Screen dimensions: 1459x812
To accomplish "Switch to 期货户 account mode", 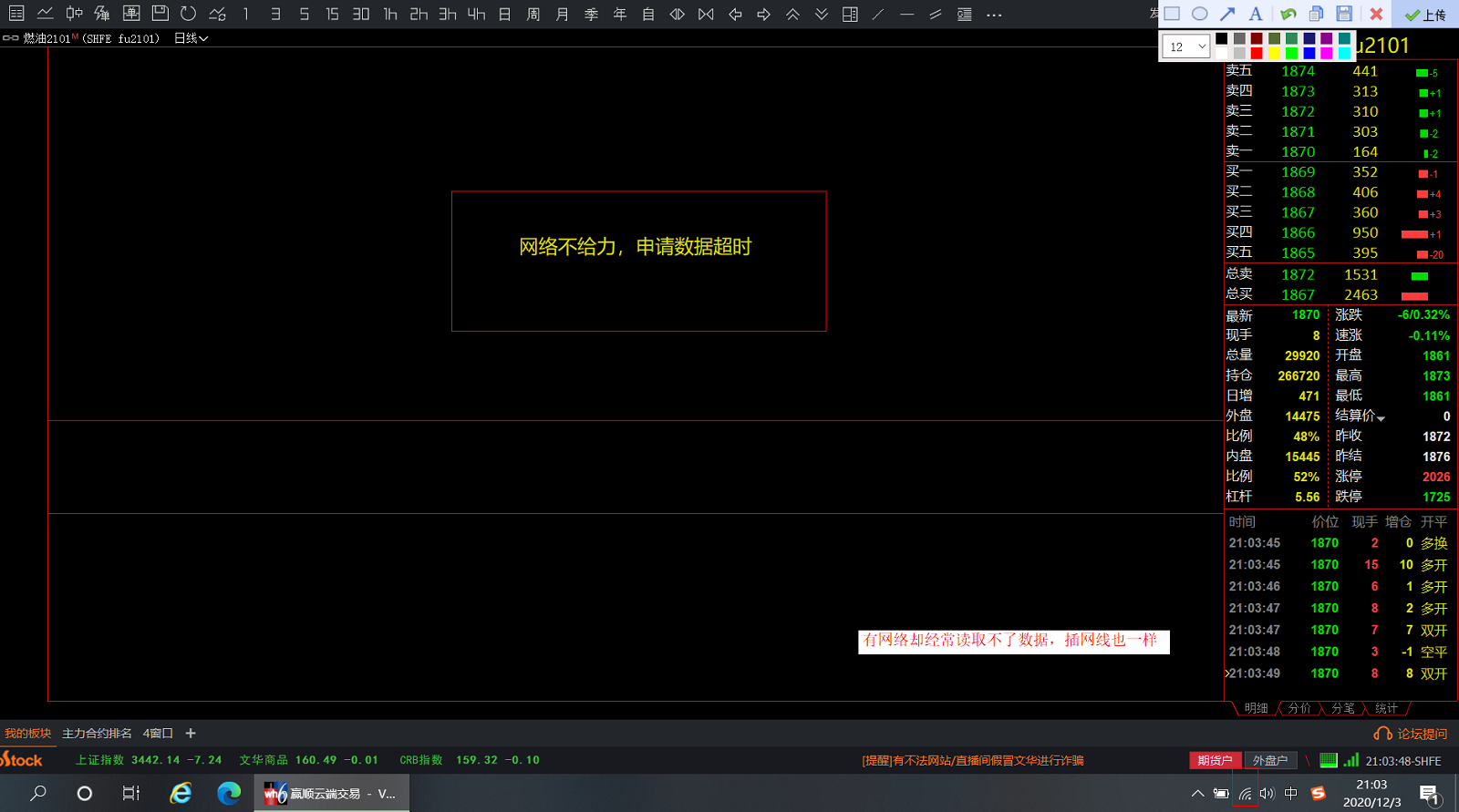I will click(x=1215, y=760).
